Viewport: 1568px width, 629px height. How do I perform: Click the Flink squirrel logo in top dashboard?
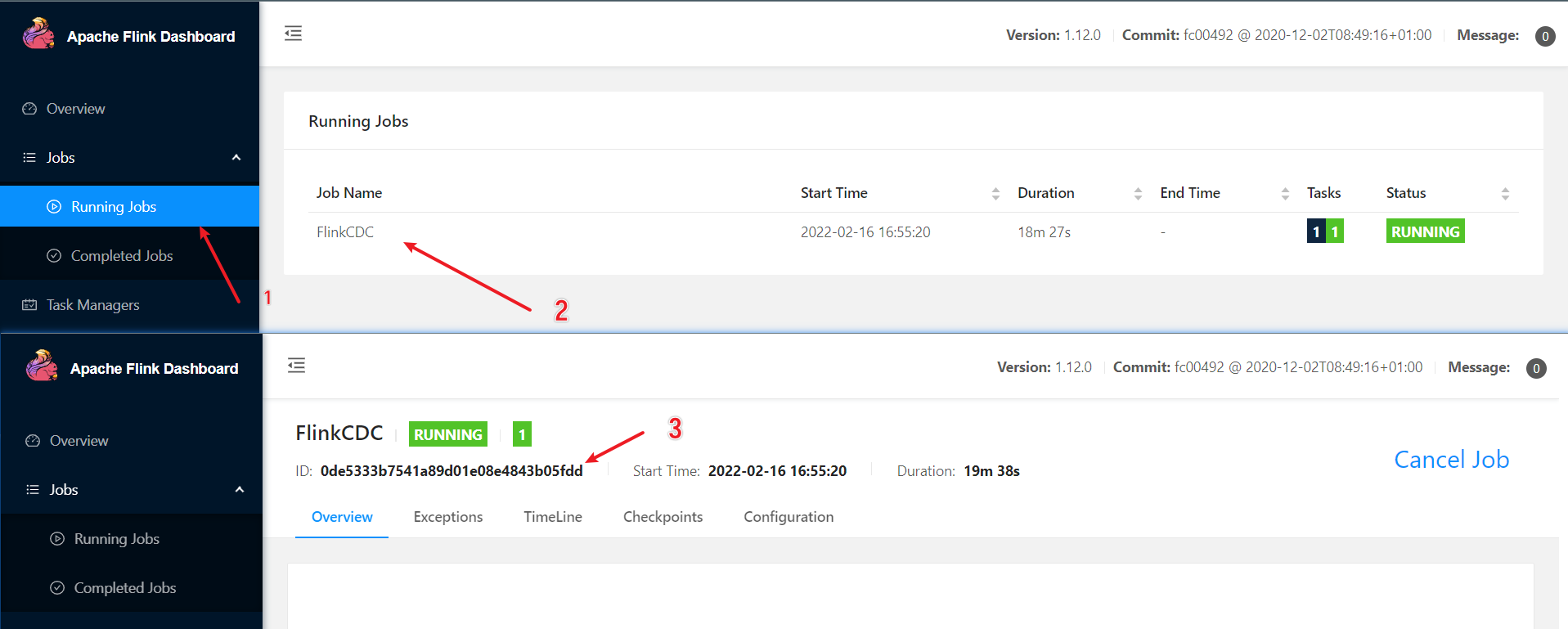click(38, 34)
